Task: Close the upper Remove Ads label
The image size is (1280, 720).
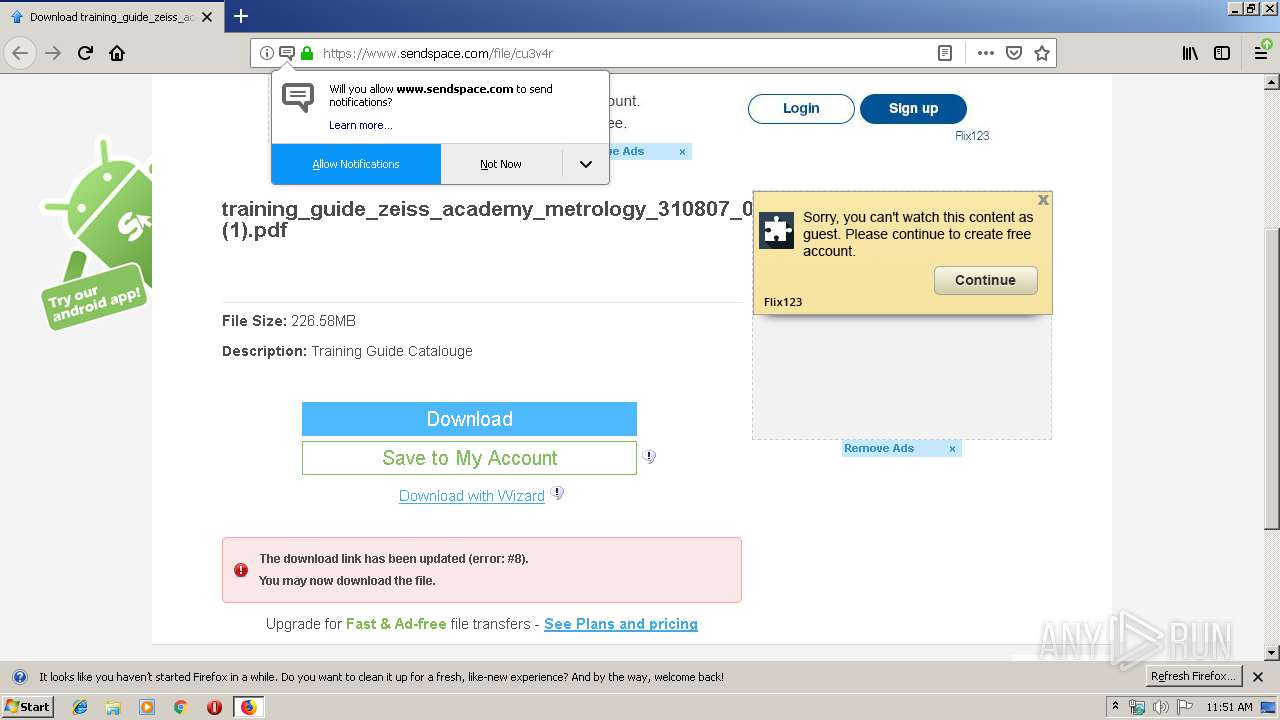Action: tap(682, 152)
